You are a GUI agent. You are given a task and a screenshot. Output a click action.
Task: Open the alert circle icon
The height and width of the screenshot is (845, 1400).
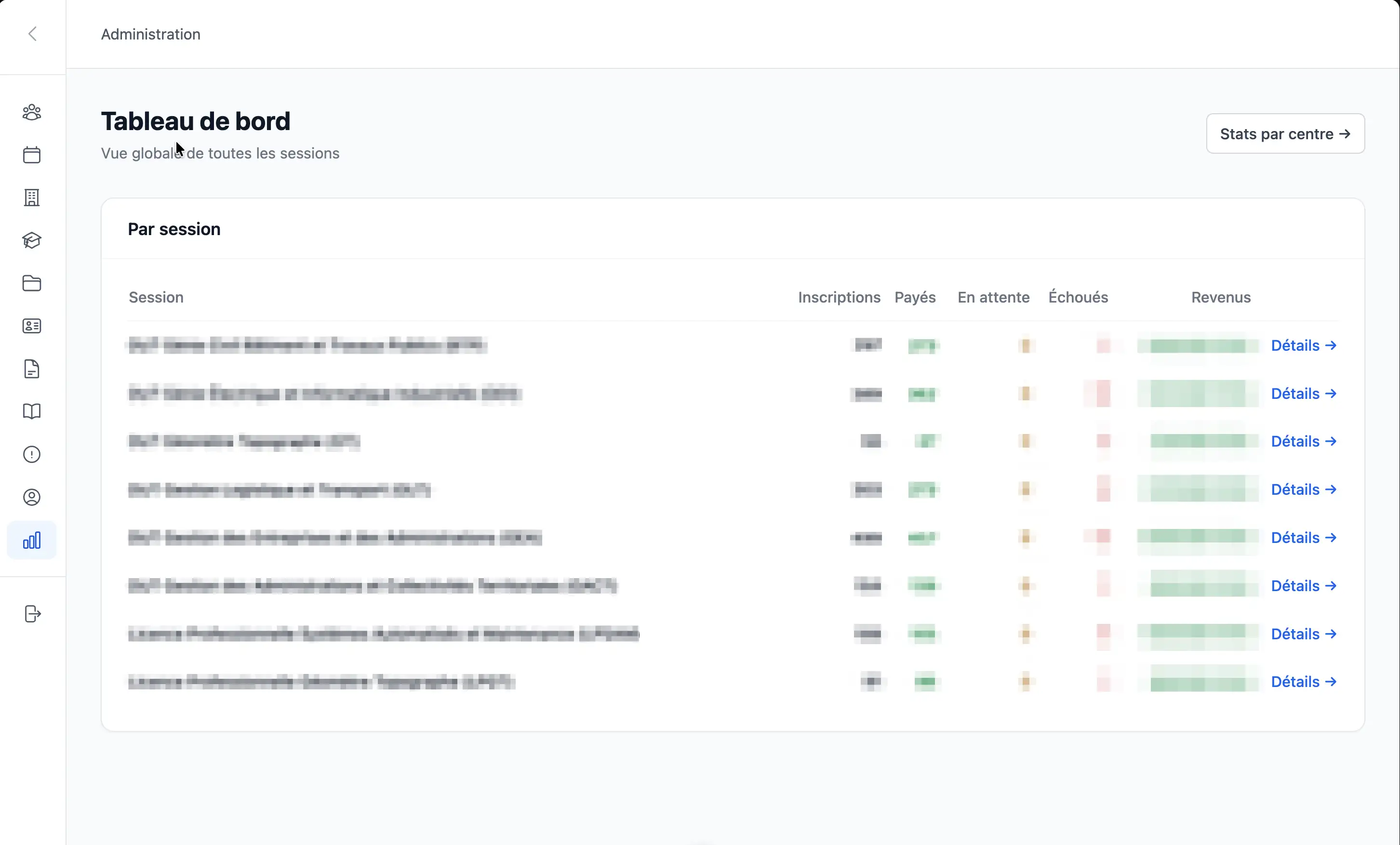[x=32, y=454]
